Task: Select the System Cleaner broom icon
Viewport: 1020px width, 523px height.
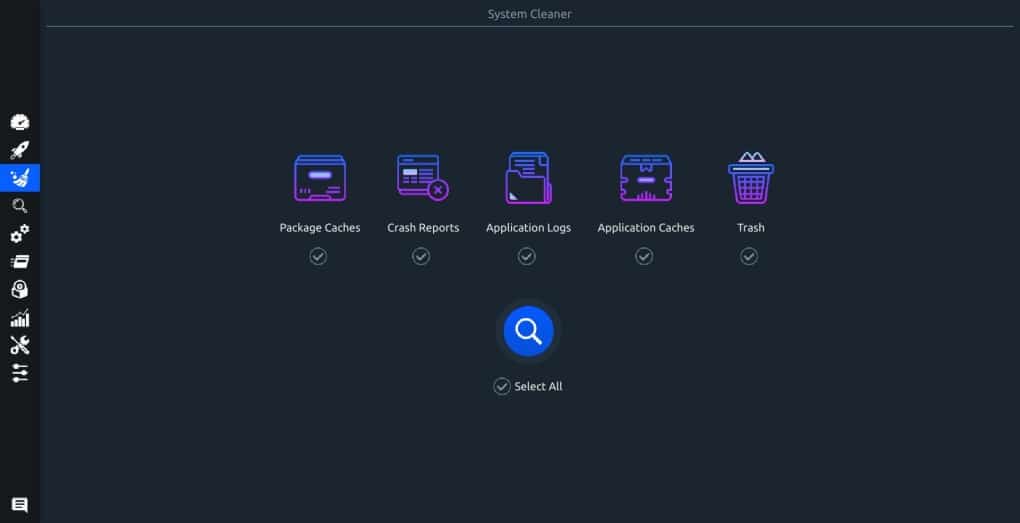Action: coord(20,178)
